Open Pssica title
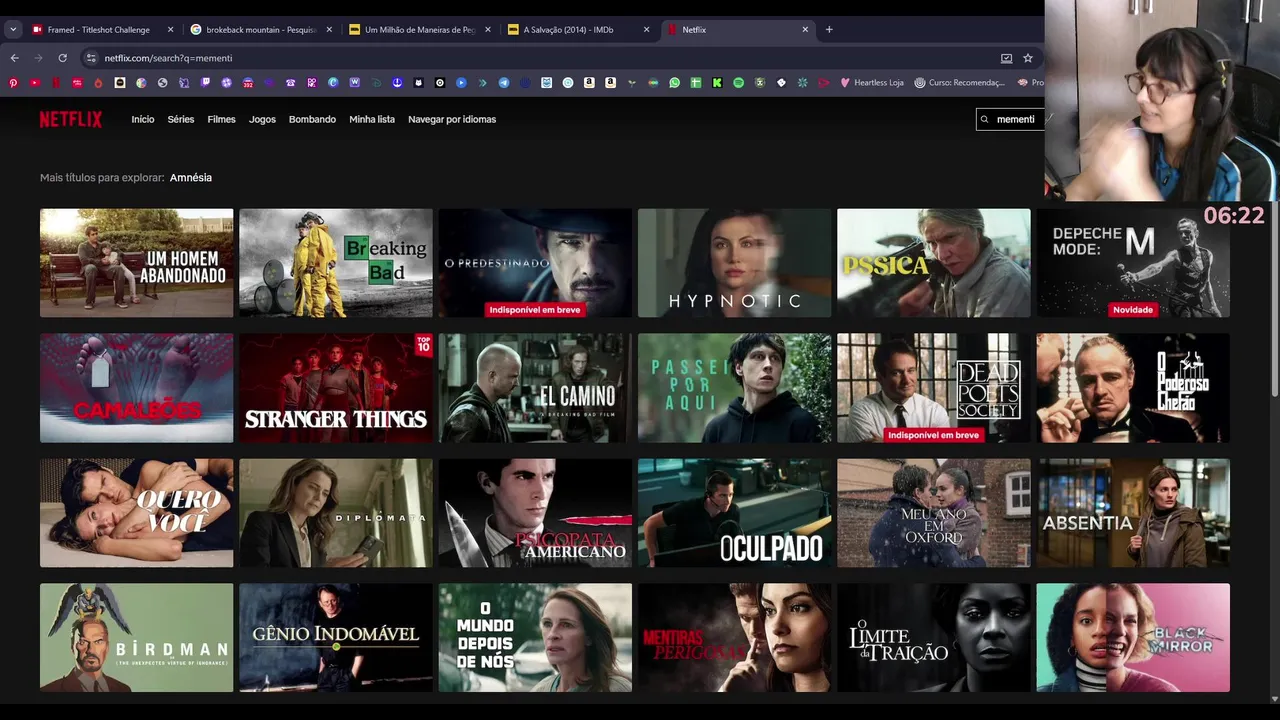Image resolution: width=1280 pixels, height=720 pixels. (933, 263)
